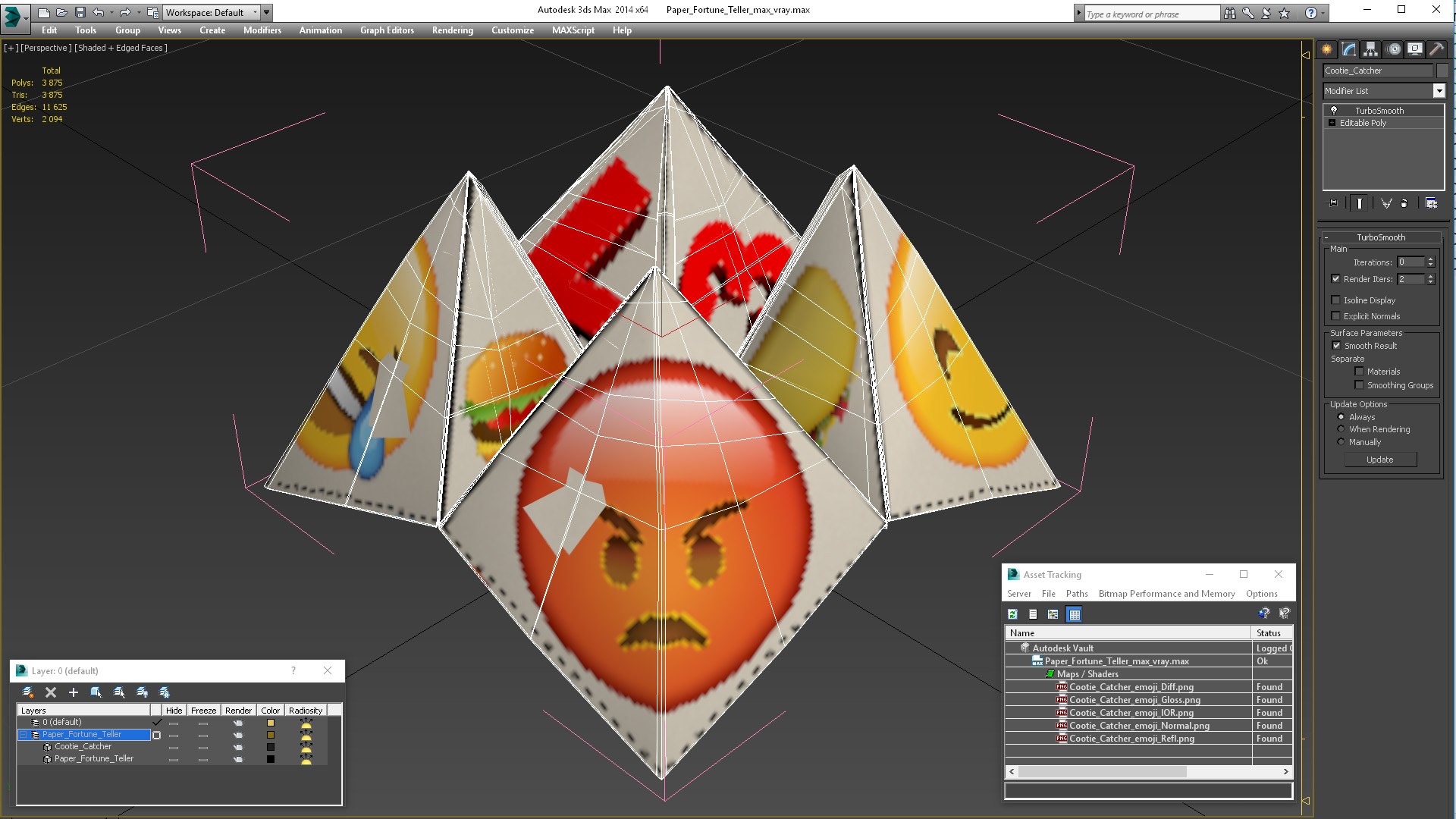Click Add Selected Objects plus icon
The width and height of the screenshot is (1456, 819).
74,692
